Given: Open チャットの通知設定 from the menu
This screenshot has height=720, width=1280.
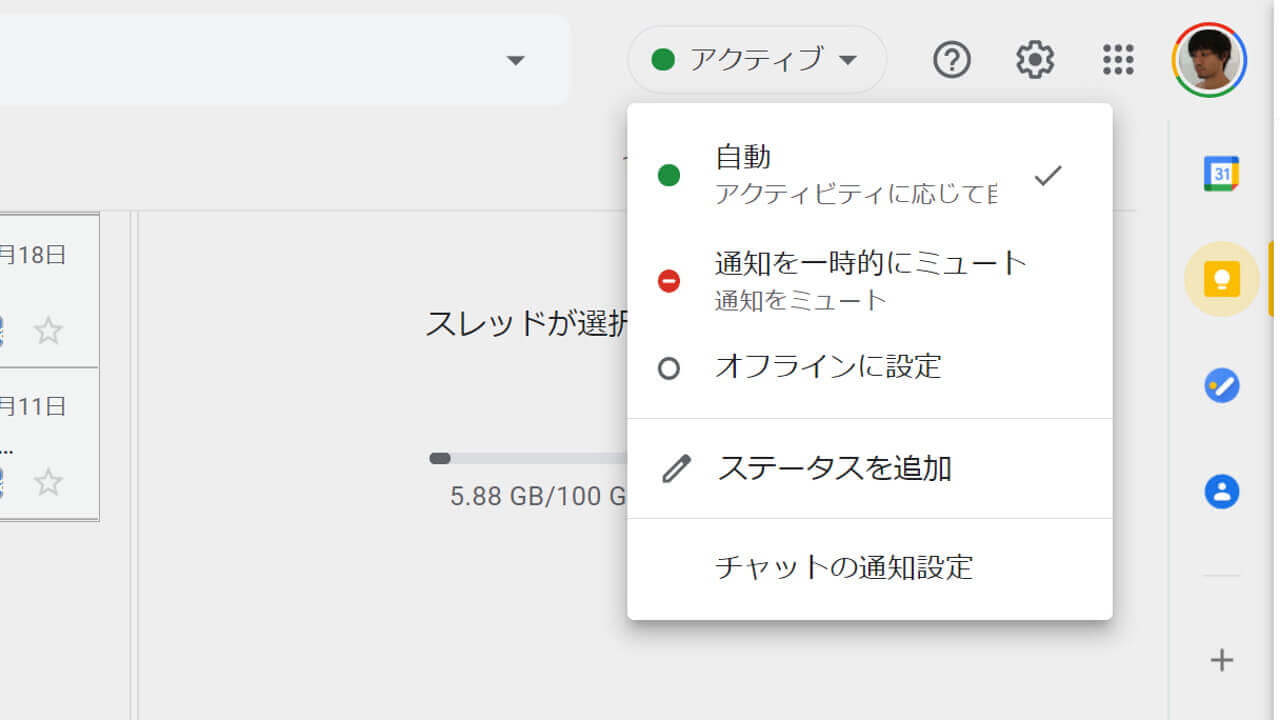Looking at the screenshot, I should click(x=843, y=567).
